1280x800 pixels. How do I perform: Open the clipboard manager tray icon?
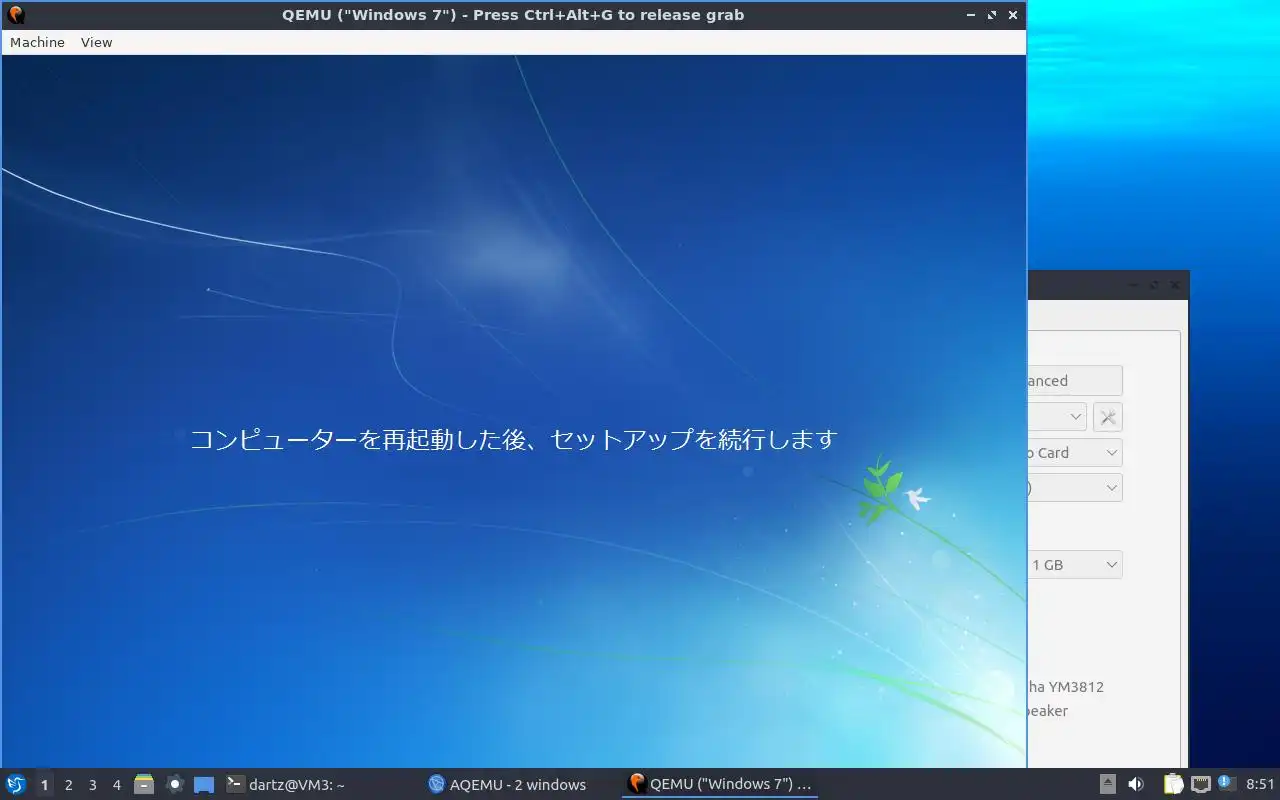1173,785
